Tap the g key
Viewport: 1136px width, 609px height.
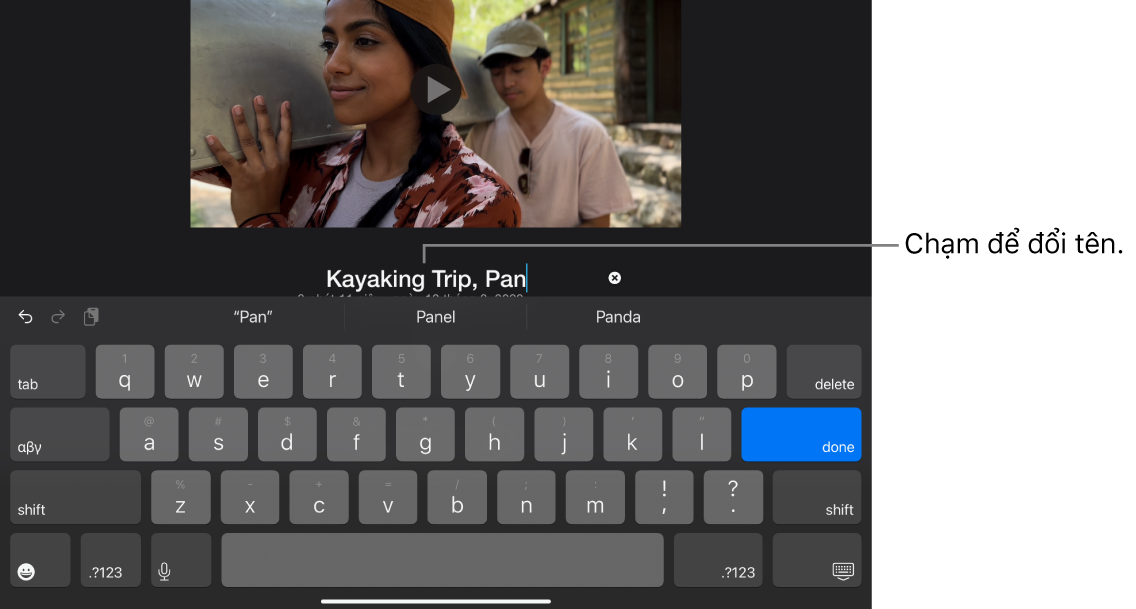[425, 434]
